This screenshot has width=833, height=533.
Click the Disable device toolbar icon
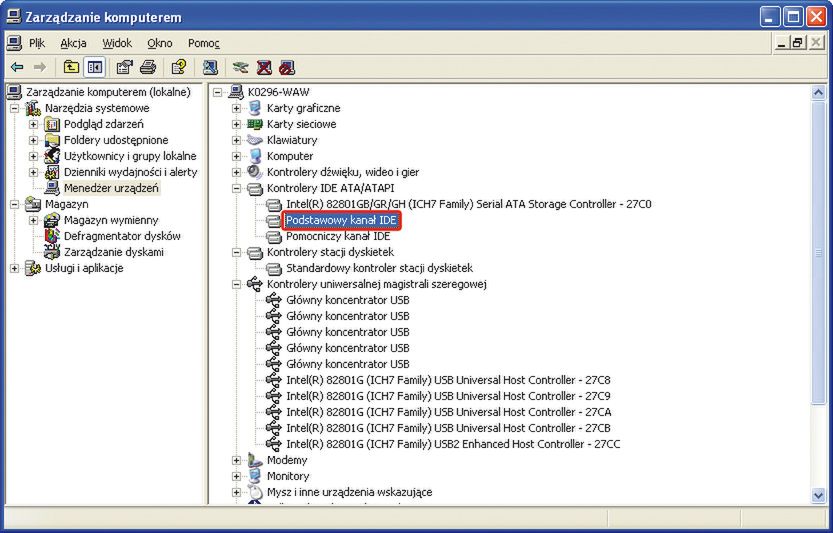coord(287,67)
